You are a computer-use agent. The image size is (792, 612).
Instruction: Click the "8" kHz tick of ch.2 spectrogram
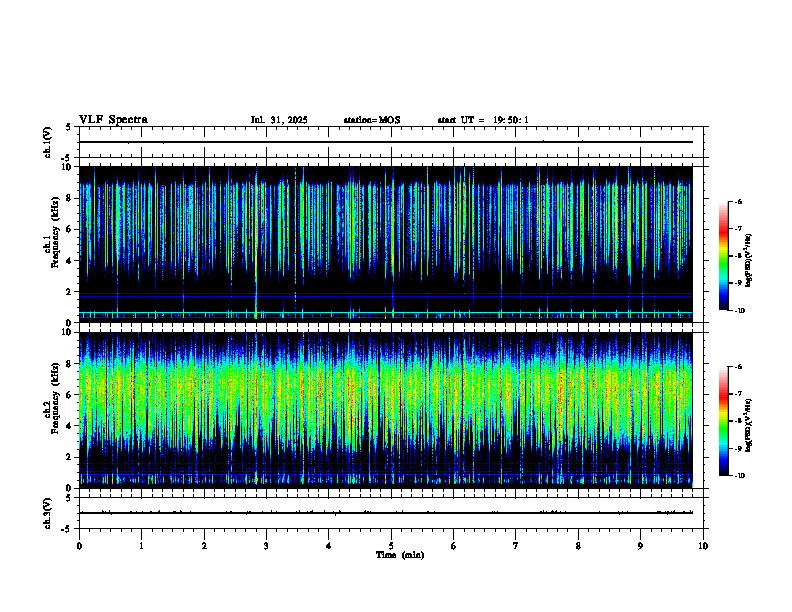[x=70, y=364]
